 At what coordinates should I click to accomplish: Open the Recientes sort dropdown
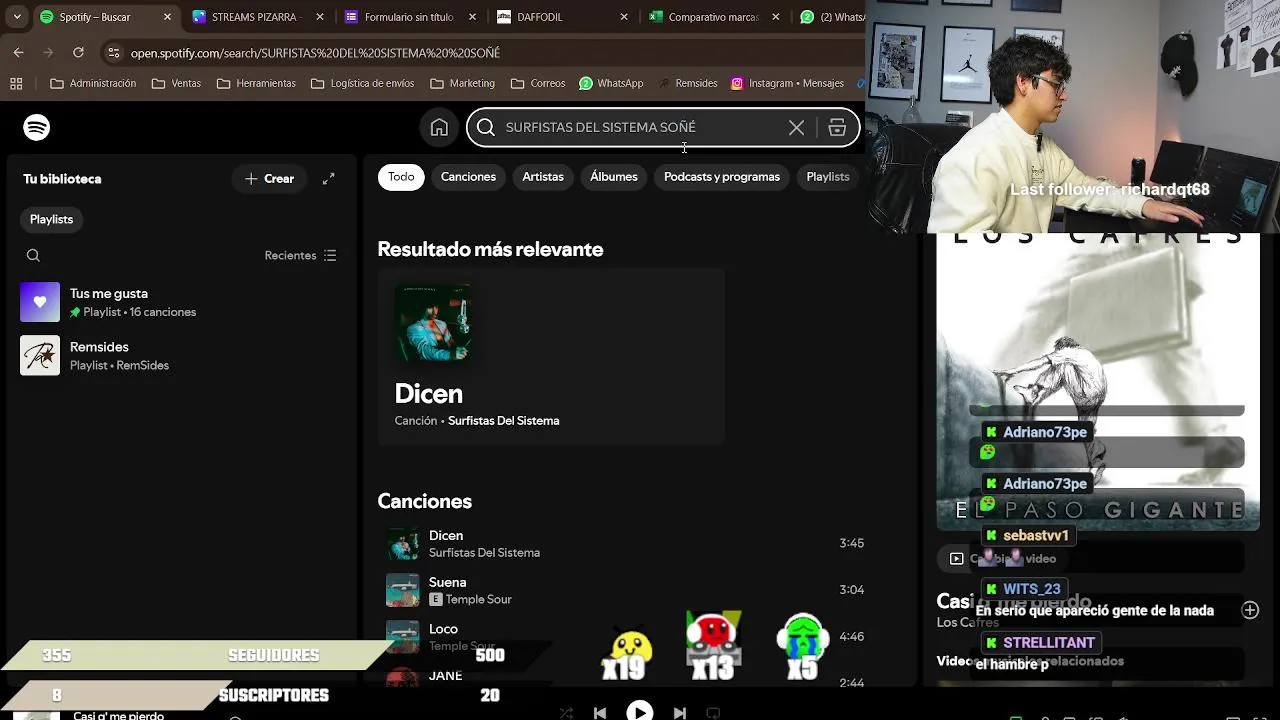click(300, 255)
